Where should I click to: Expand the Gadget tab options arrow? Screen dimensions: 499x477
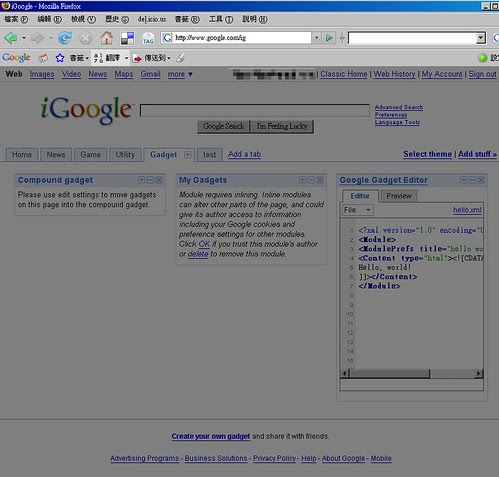[188, 155]
